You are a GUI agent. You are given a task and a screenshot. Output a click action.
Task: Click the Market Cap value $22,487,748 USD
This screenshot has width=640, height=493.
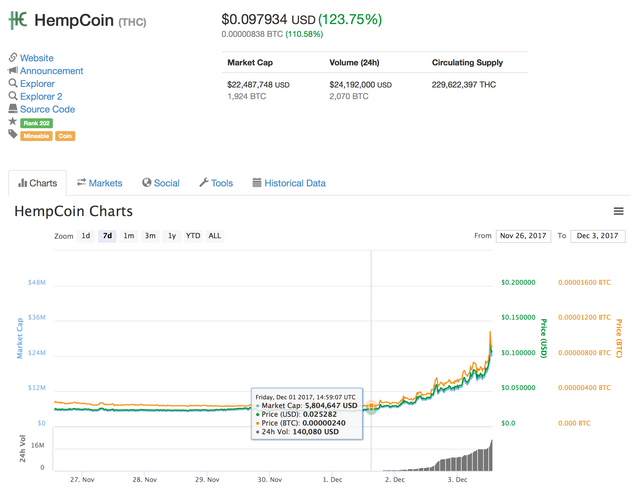pos(258,85)
